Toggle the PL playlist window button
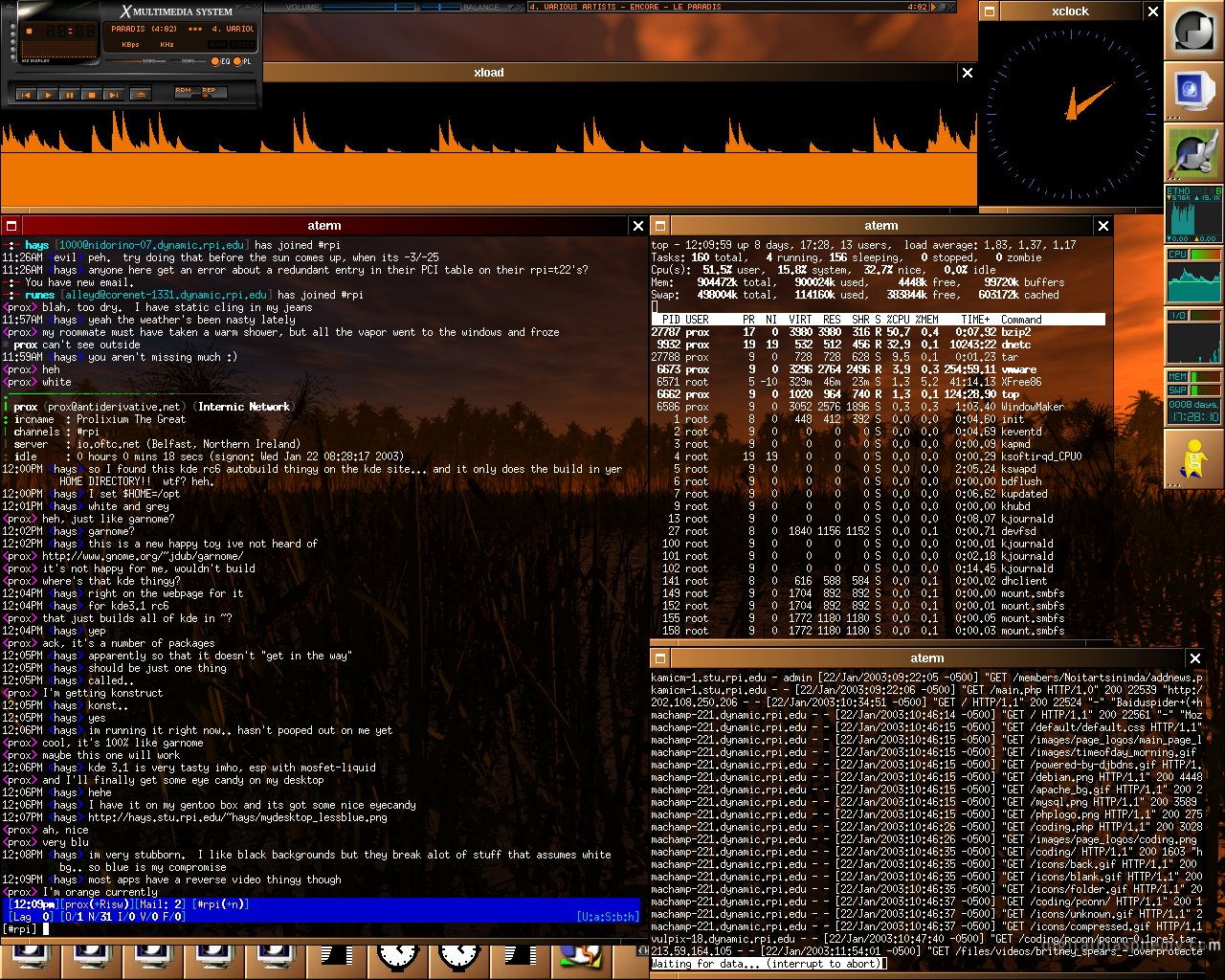Viewport: 1225px width, 980px height. (x=242, y=61)
